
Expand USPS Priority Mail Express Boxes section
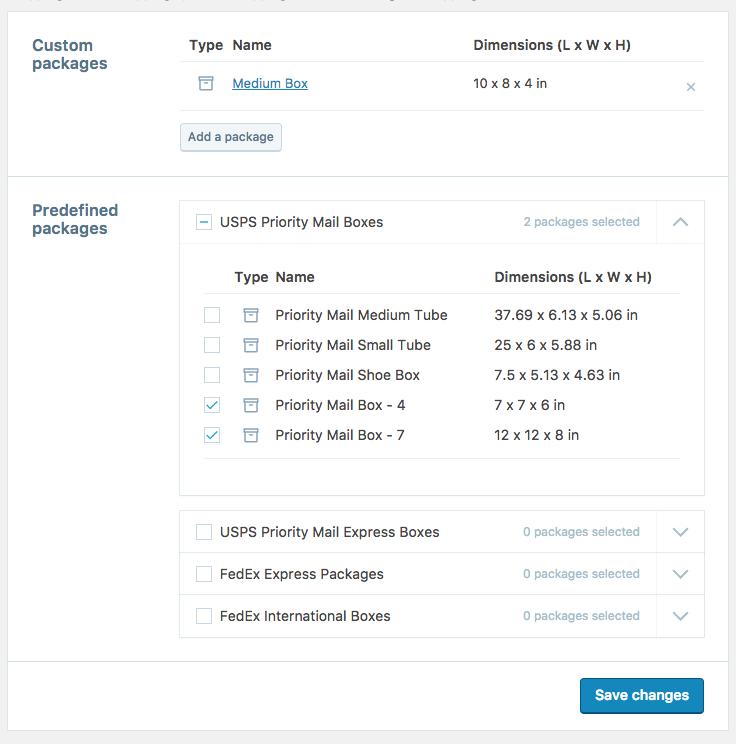(680, 532)
